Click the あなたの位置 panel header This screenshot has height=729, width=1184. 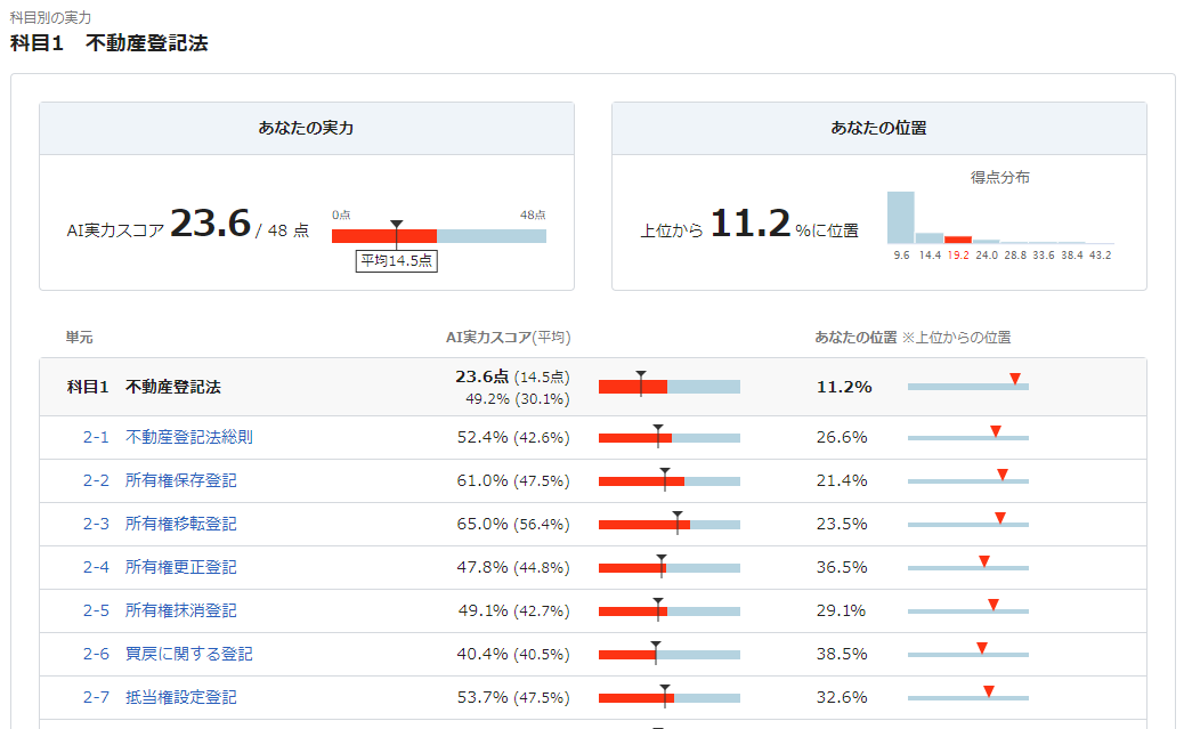tap(879, 128)
